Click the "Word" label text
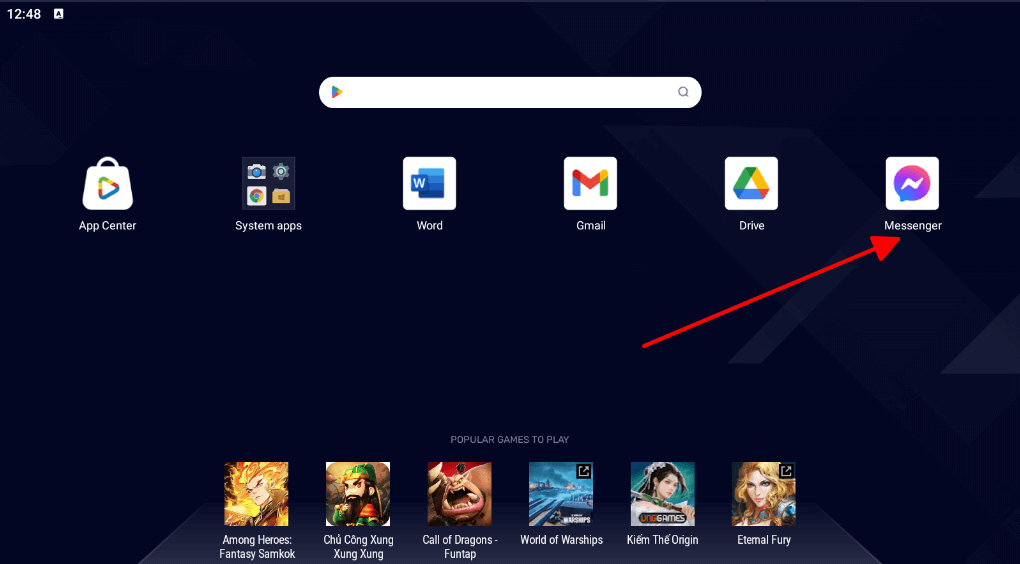The image size is (1020, 564). pyautogui.click(x=429, y=226)
